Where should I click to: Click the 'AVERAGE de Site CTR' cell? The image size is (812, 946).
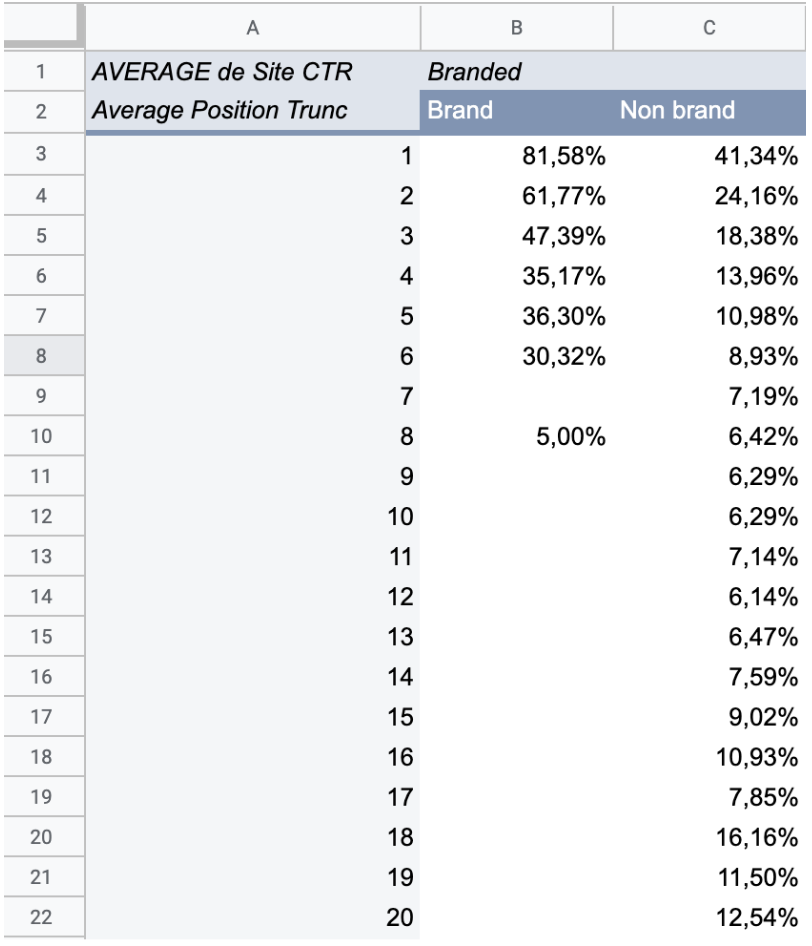253,72
